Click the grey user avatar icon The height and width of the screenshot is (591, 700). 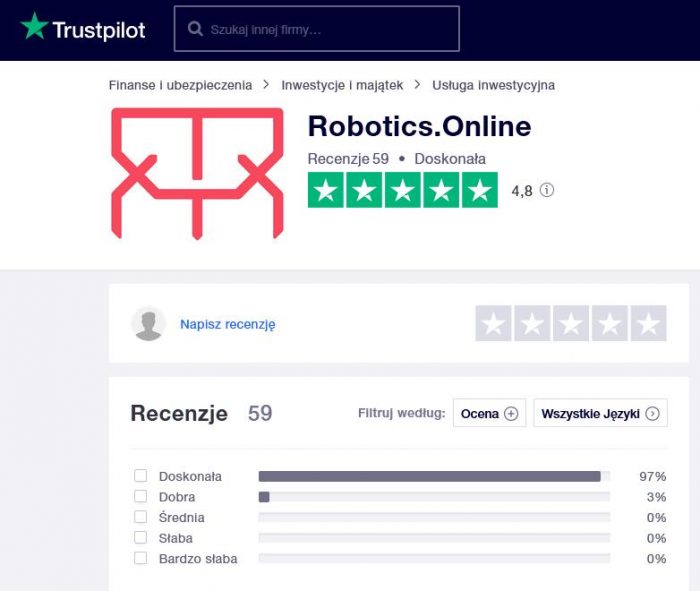(149, 324)
